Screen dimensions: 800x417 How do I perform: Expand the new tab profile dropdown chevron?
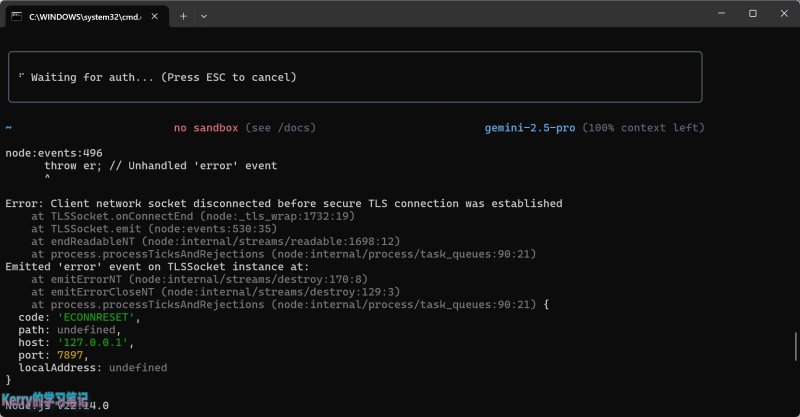[x=204, y=16]
